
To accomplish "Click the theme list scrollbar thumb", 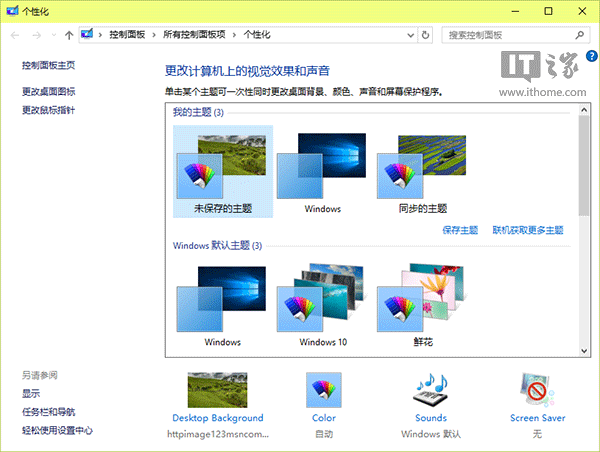I will pos(584,165).
